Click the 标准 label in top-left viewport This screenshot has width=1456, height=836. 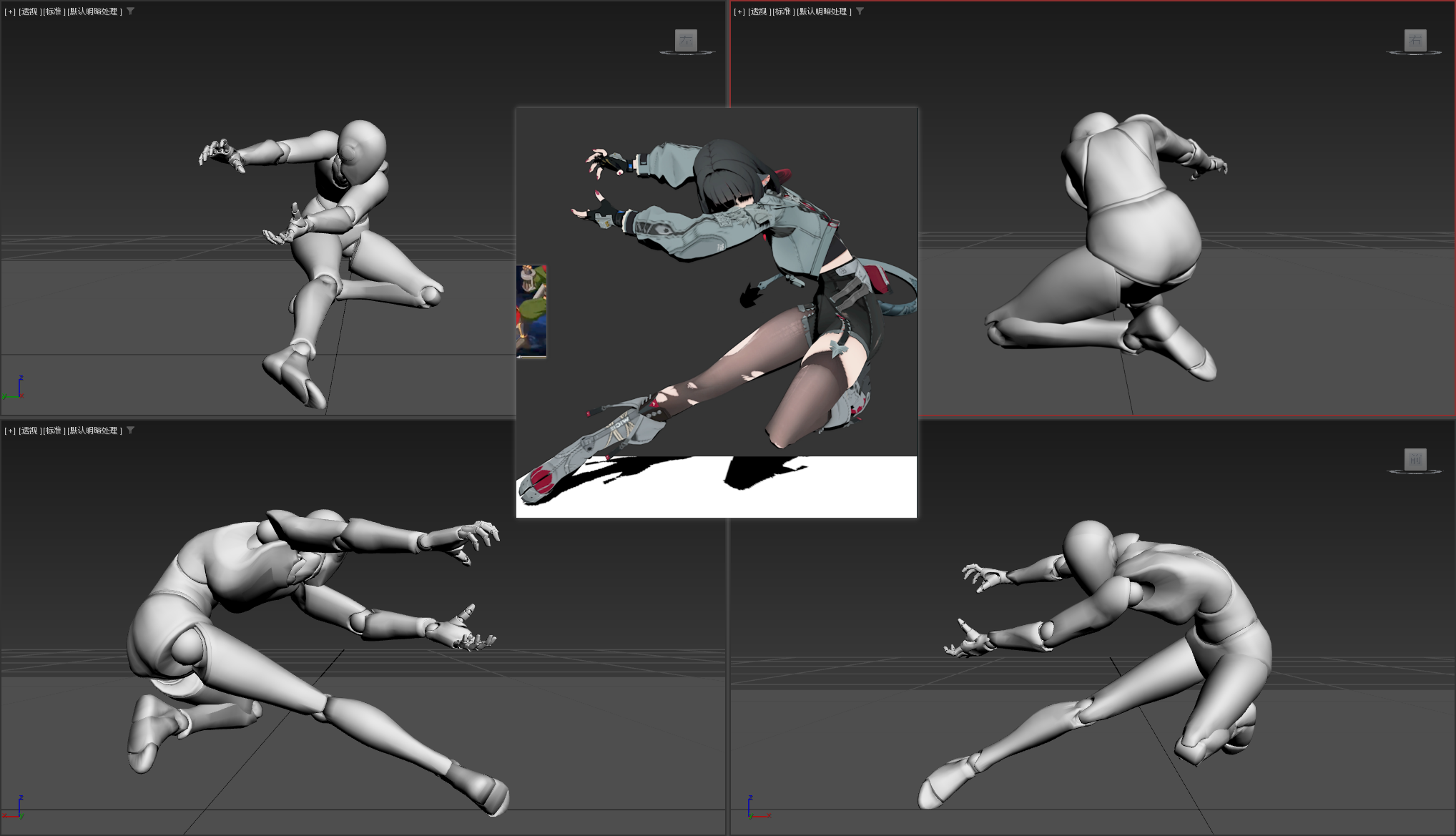[x=53, y=11]
